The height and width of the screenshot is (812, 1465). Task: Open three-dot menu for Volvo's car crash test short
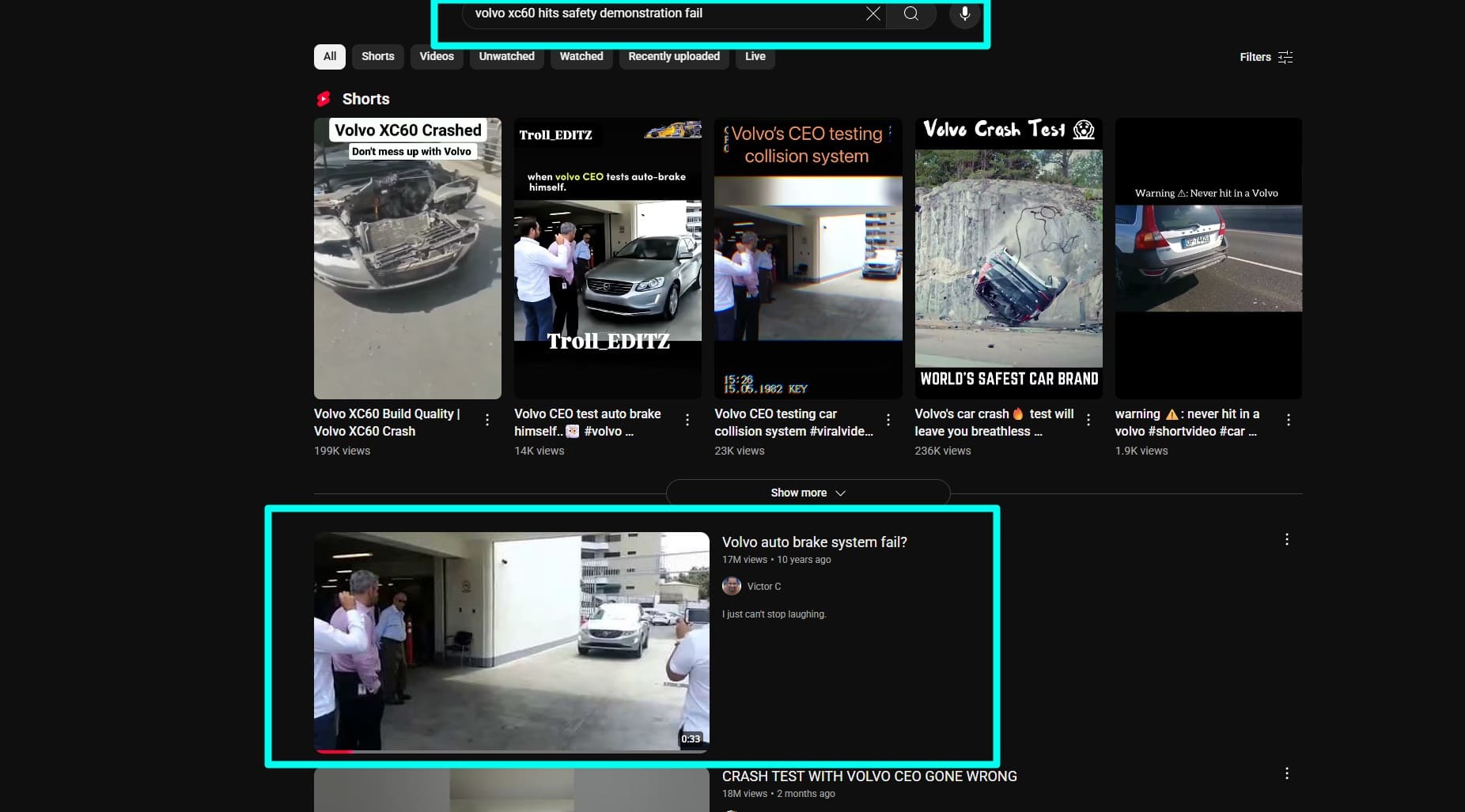1088,420
